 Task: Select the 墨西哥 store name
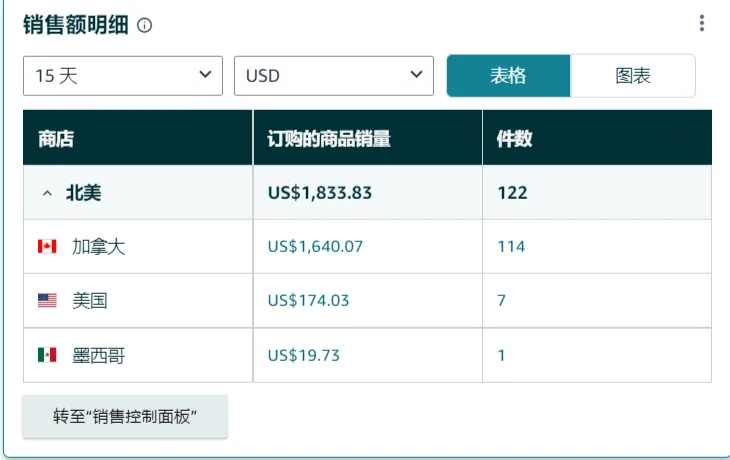(99, 355)
